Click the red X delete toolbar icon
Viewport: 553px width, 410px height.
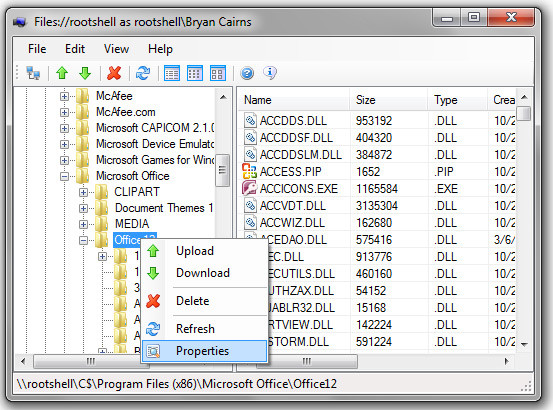114,73
